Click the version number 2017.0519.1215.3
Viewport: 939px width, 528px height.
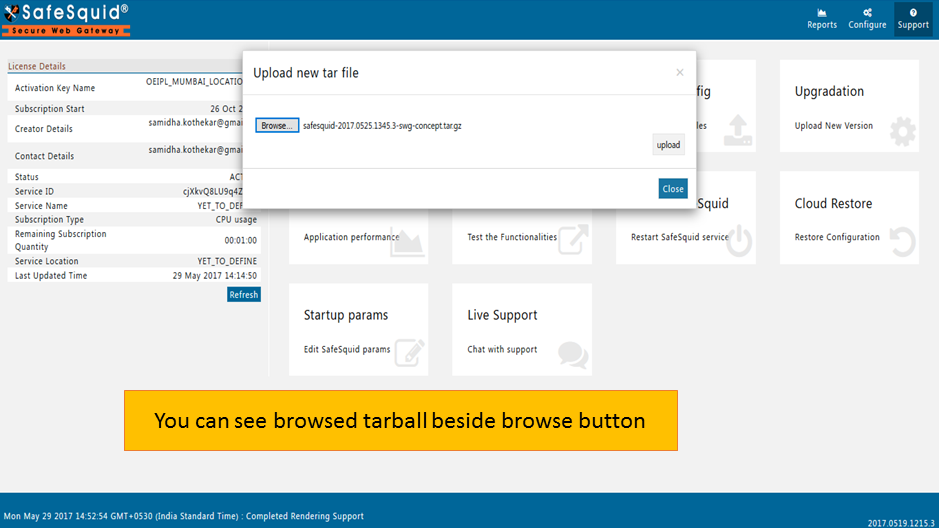[901, 523]
